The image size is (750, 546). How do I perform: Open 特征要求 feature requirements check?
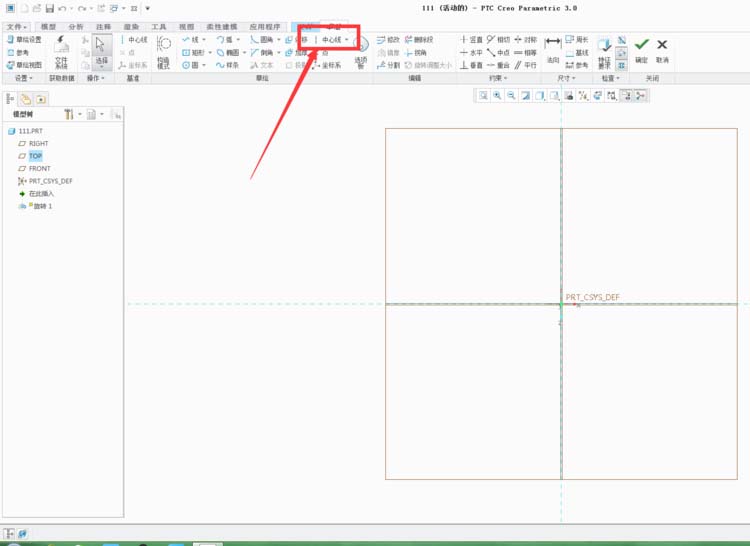605,53
